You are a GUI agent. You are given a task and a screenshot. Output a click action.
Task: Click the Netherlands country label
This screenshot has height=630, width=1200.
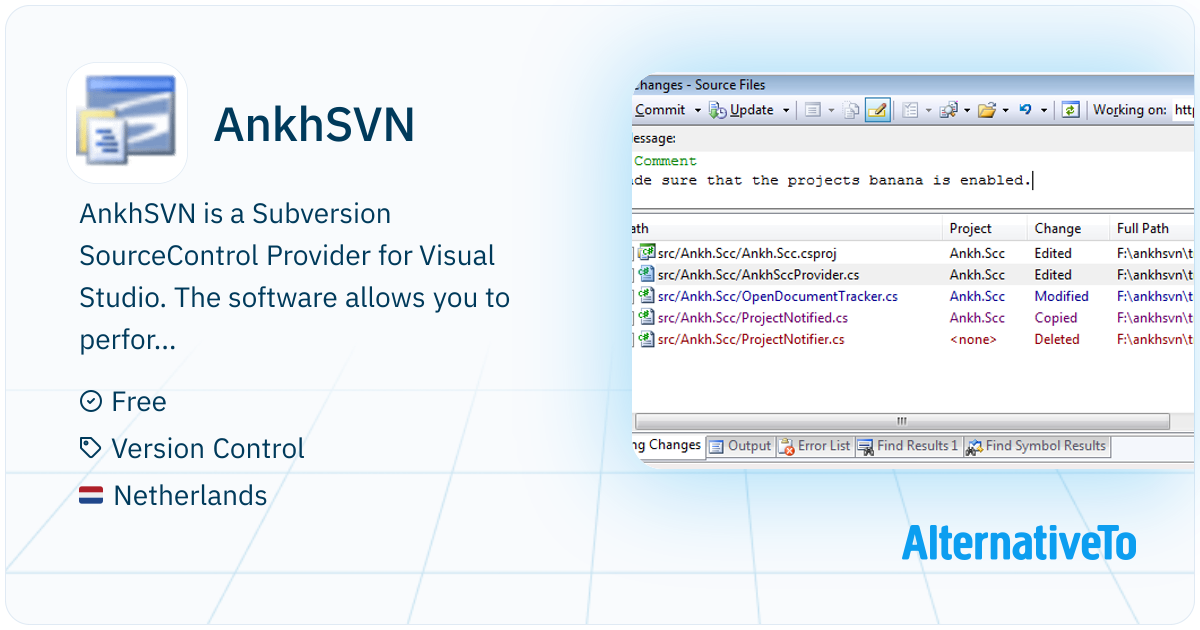[x=190, y=495]
